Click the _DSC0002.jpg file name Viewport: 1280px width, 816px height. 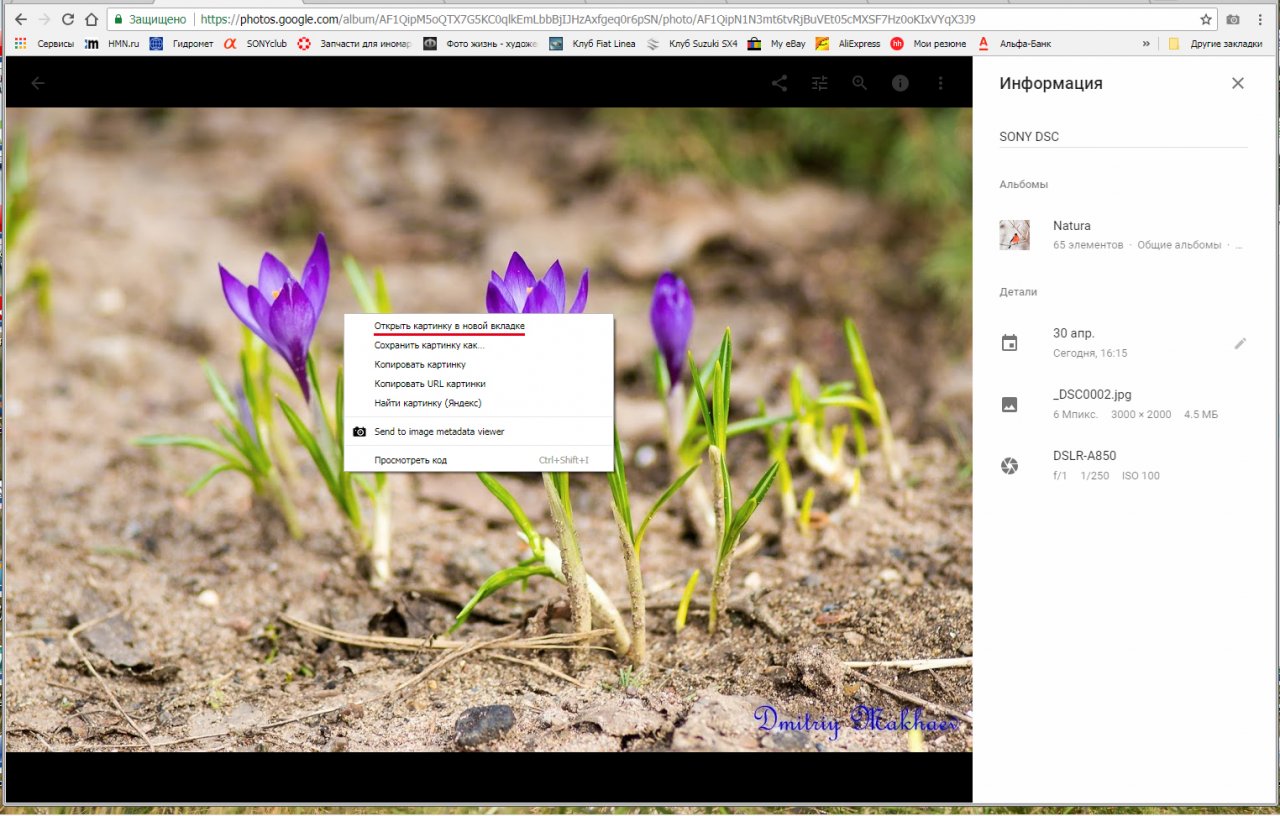(x=1092, y=395)
